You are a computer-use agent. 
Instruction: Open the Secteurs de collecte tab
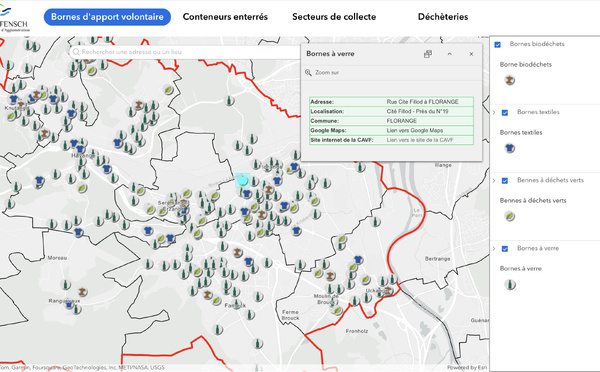(334, 17)
